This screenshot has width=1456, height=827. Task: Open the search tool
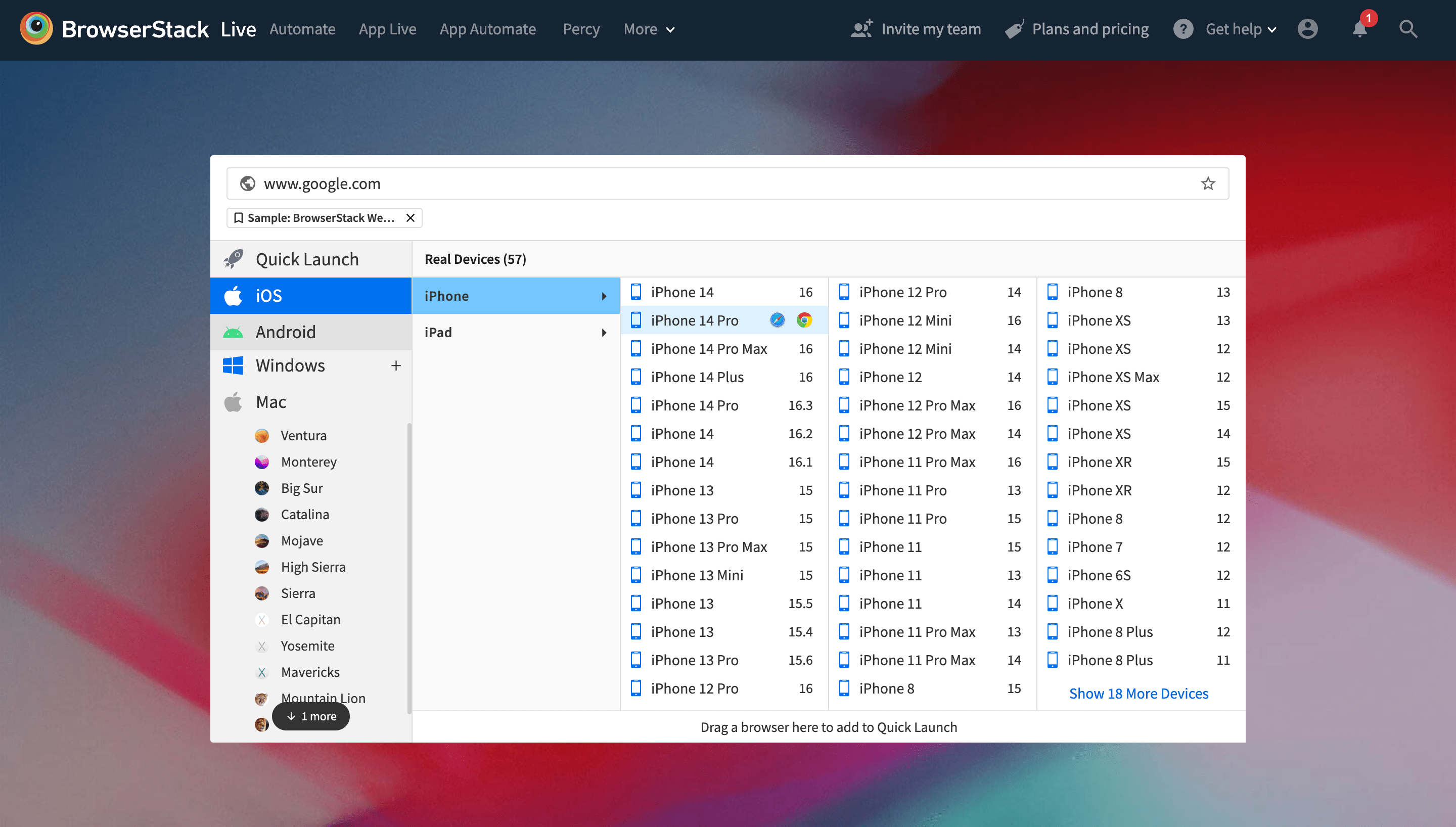1408,28
